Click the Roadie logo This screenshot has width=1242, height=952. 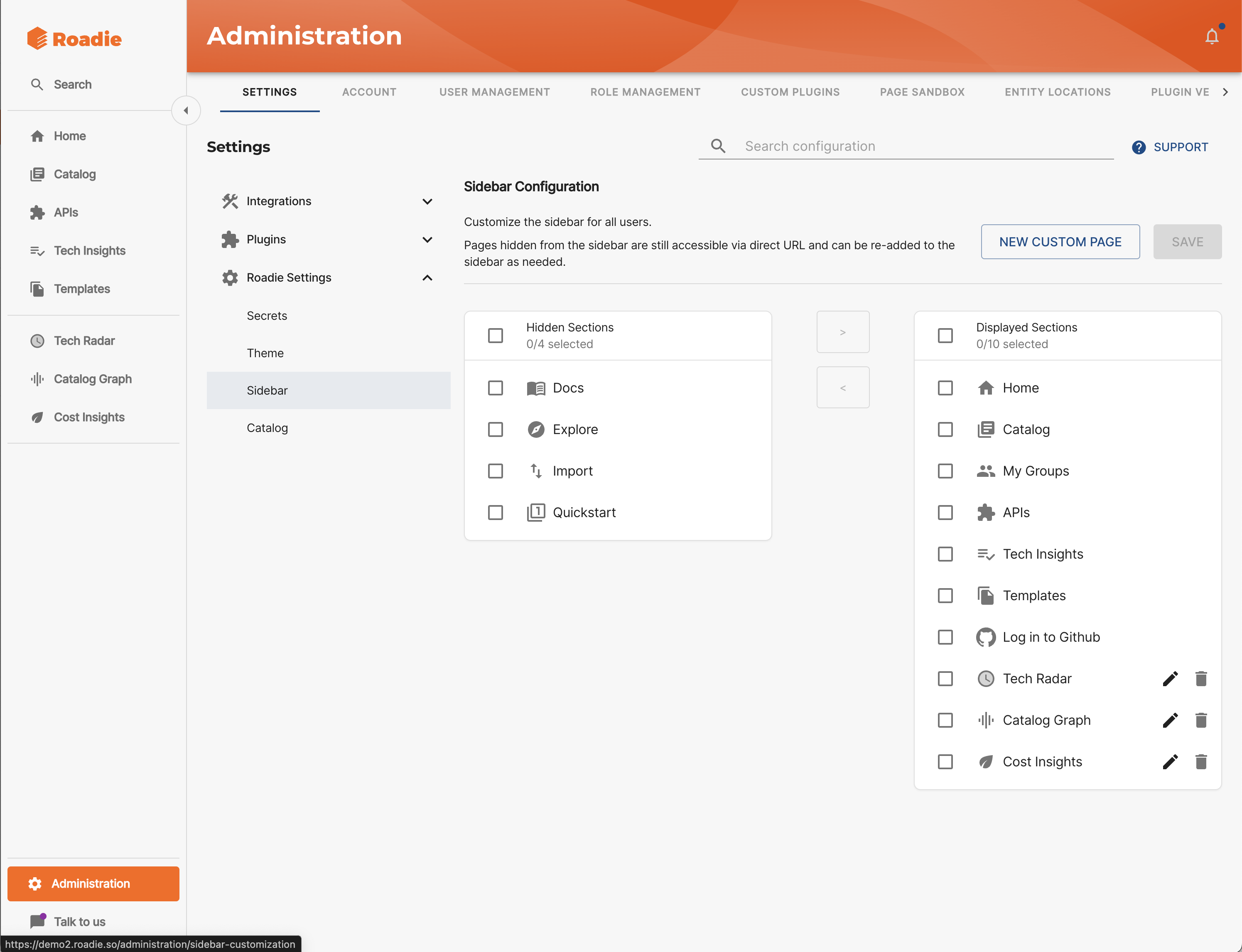(74, 39)
